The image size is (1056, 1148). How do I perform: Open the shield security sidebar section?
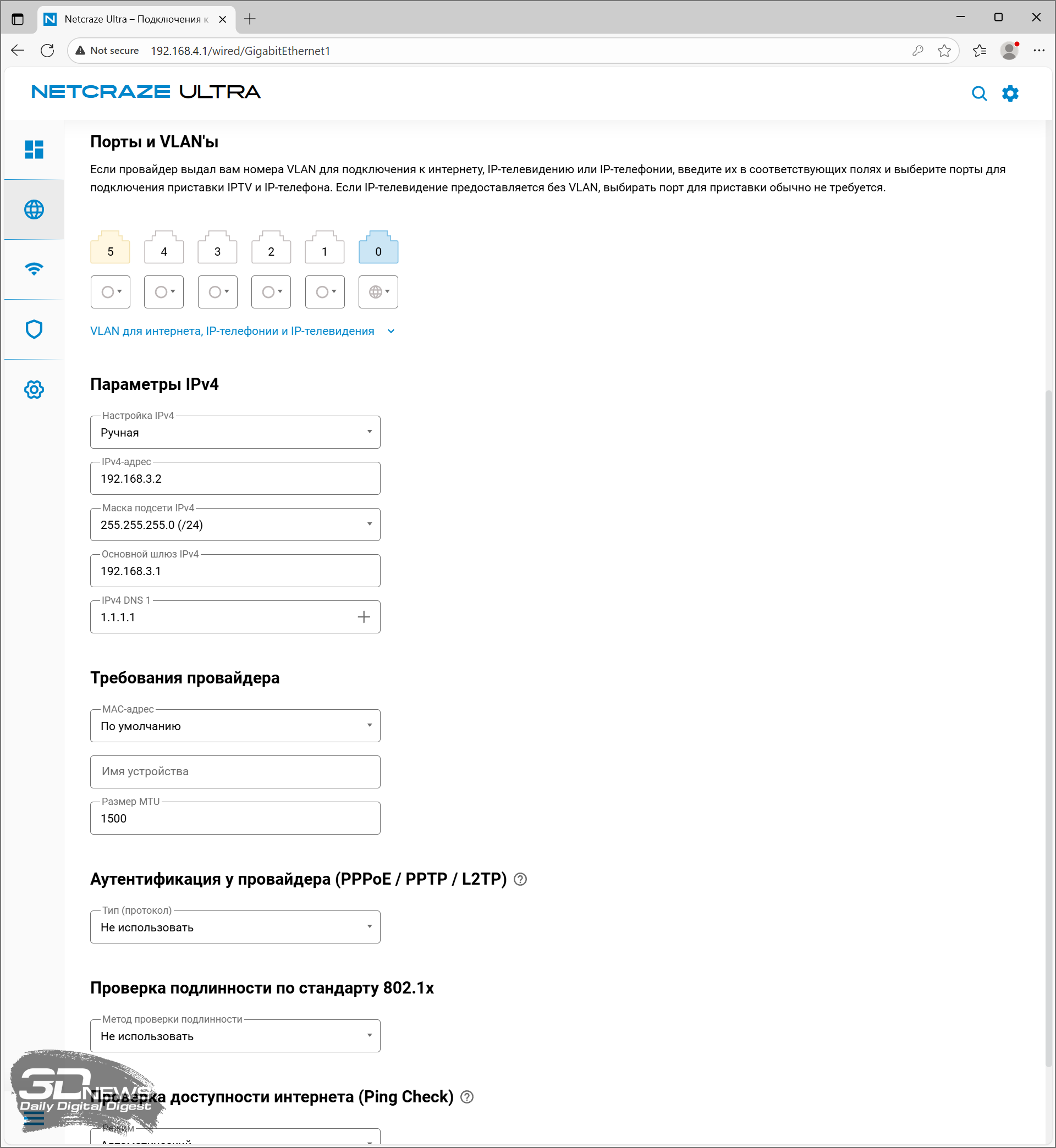(34, 329)
